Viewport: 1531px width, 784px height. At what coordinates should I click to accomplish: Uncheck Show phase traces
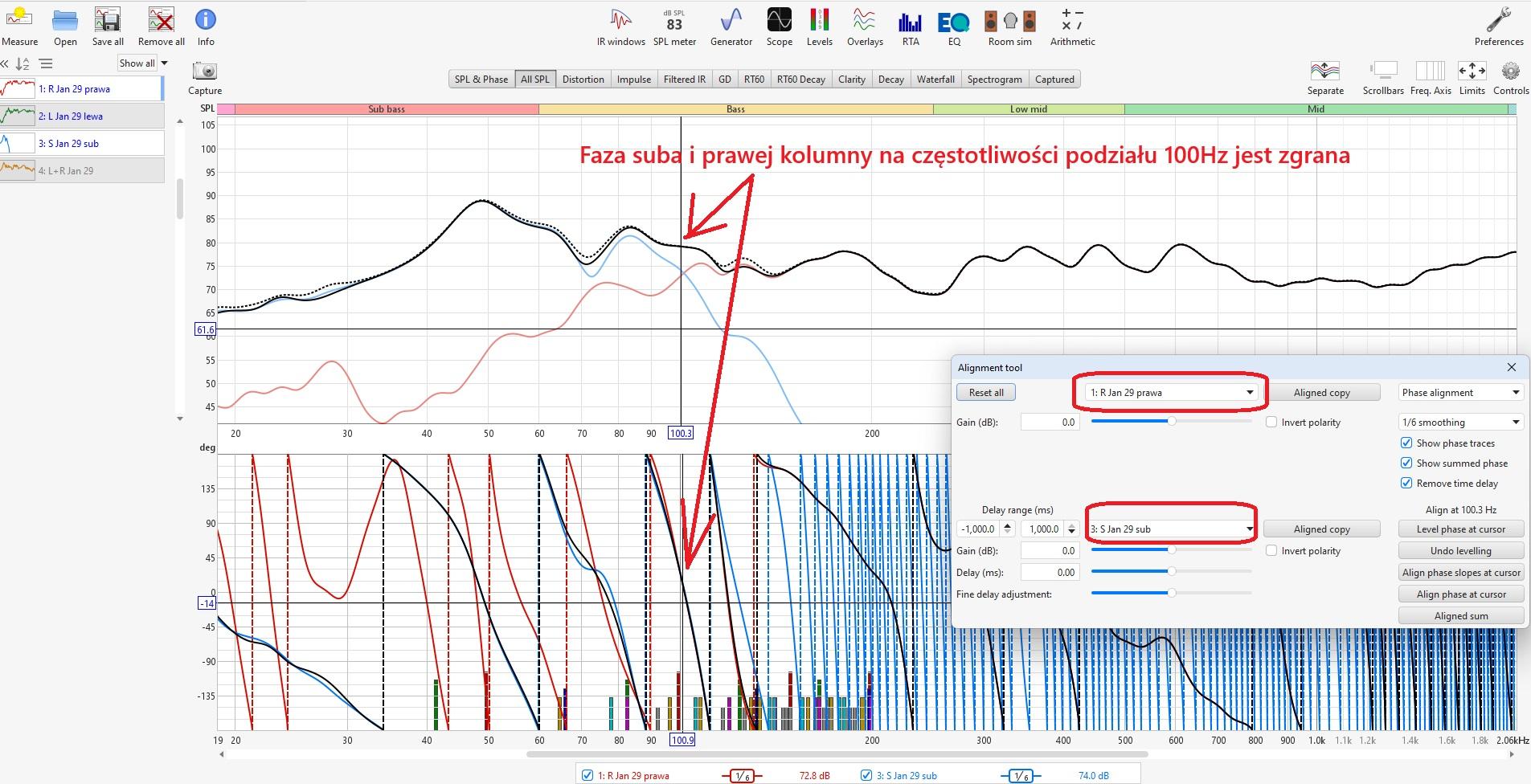[x=1406, y=443]
